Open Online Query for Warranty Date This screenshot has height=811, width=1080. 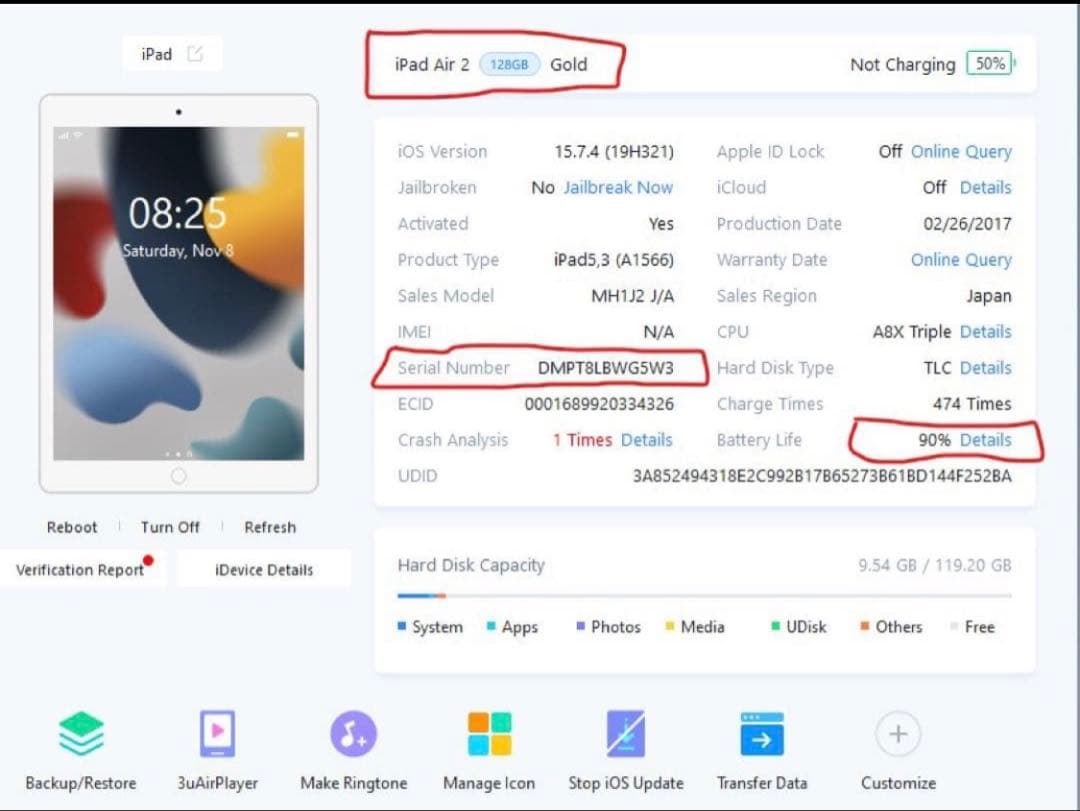961,260
